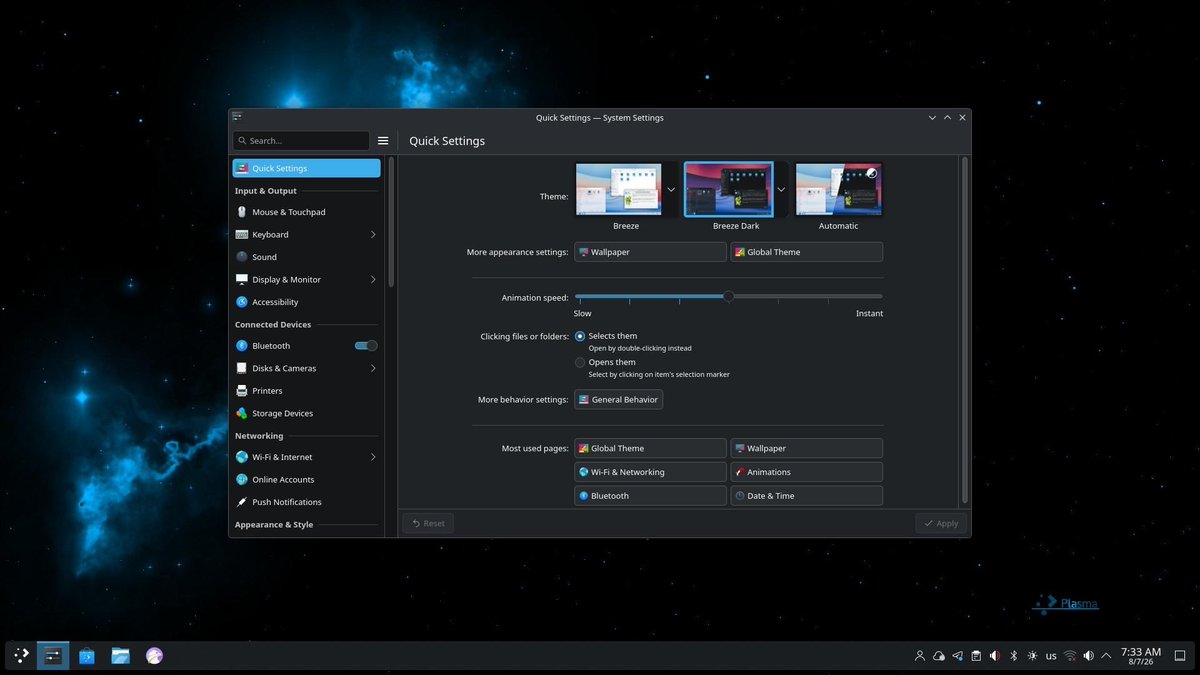Viewport: 1200px width, 675px height.
Task: Select Quick Settings in the sidebar
Action: (x=306, y=168)
